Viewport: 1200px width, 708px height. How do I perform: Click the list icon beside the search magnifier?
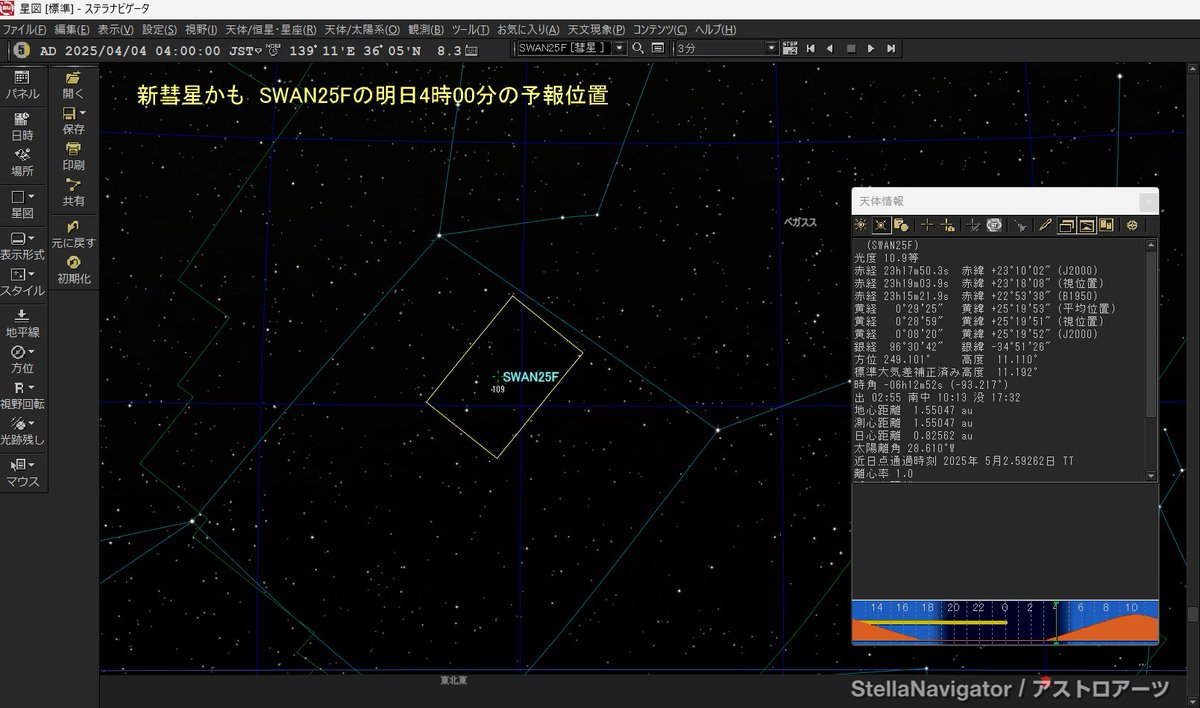point(658,47)
